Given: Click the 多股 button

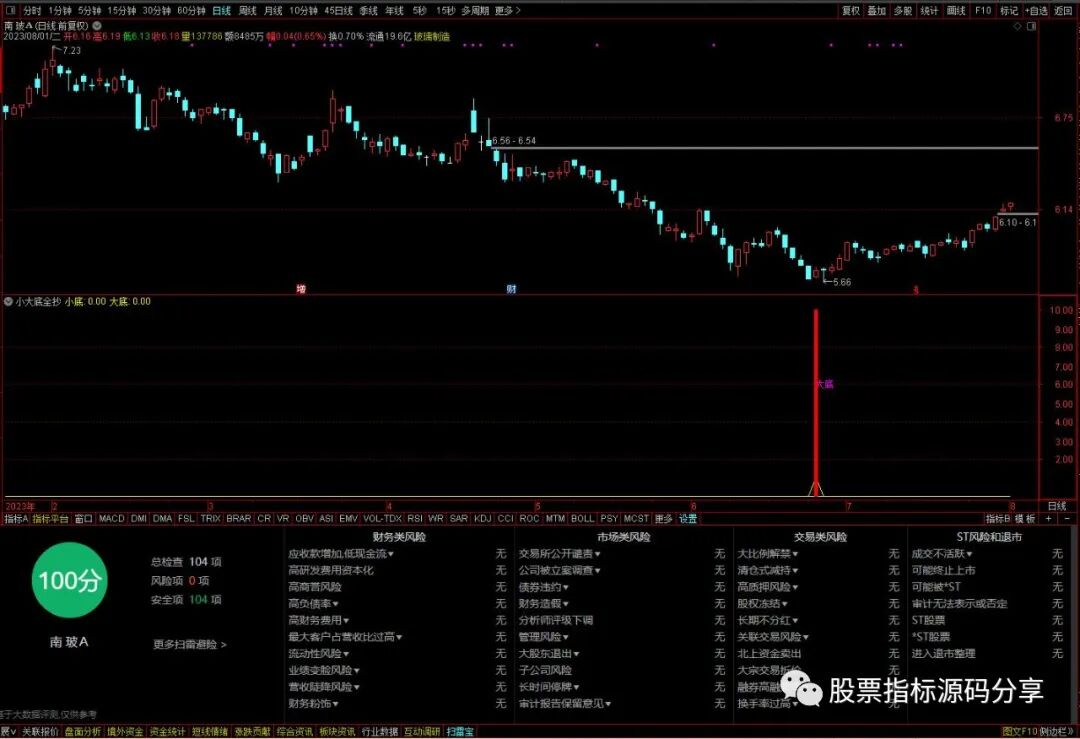Looking at the screenshot, I should tap(903, 10).
